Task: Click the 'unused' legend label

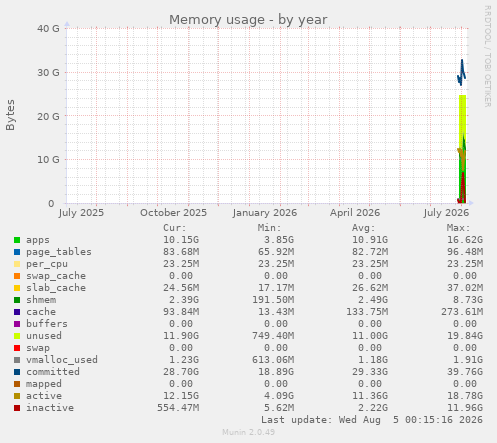Action: (44, 336)
